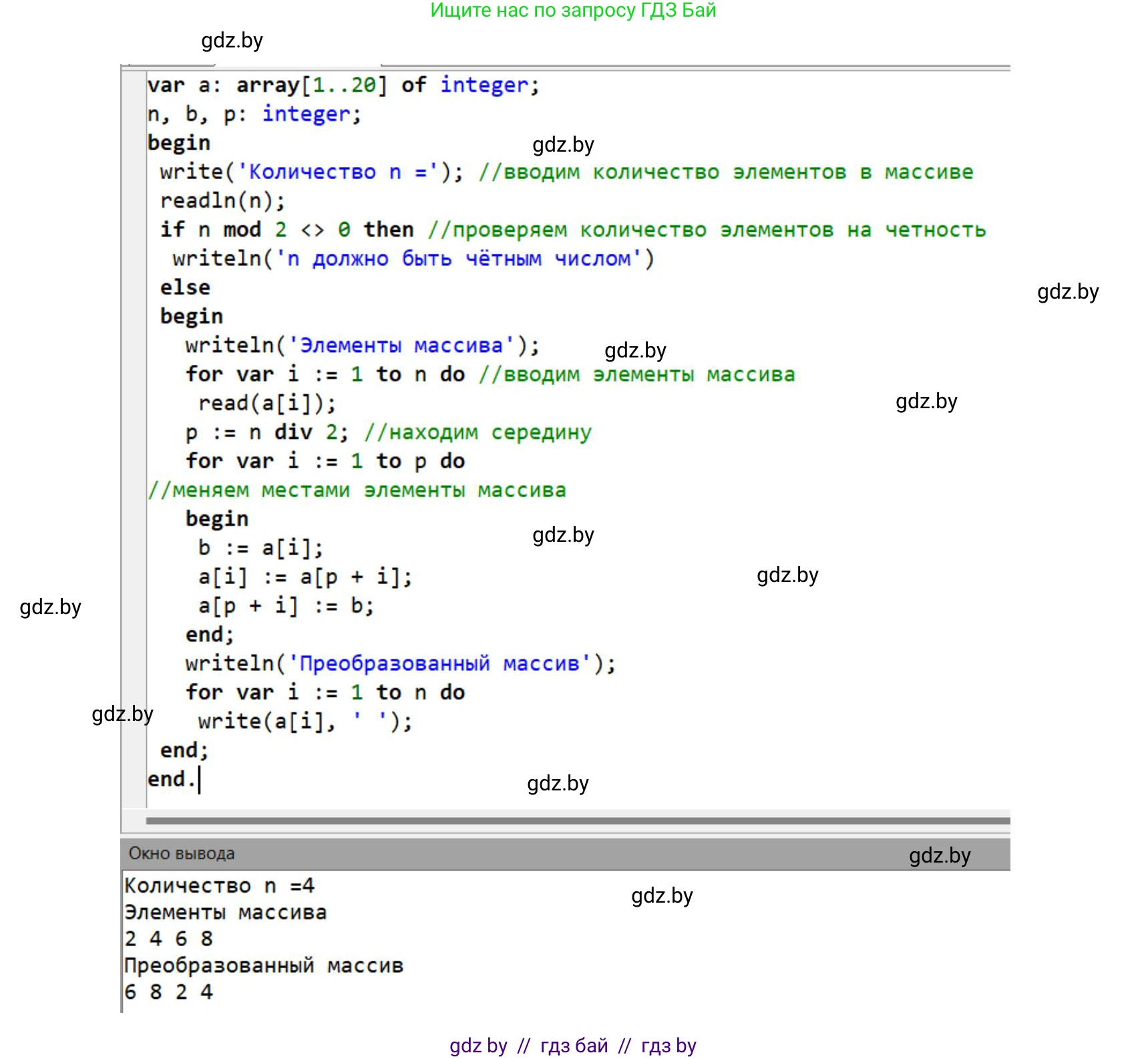Click the output result "6 8 2 4"
This screenshot has height=1059, width=1148.
pyautogui.click(x=168, y=992)
